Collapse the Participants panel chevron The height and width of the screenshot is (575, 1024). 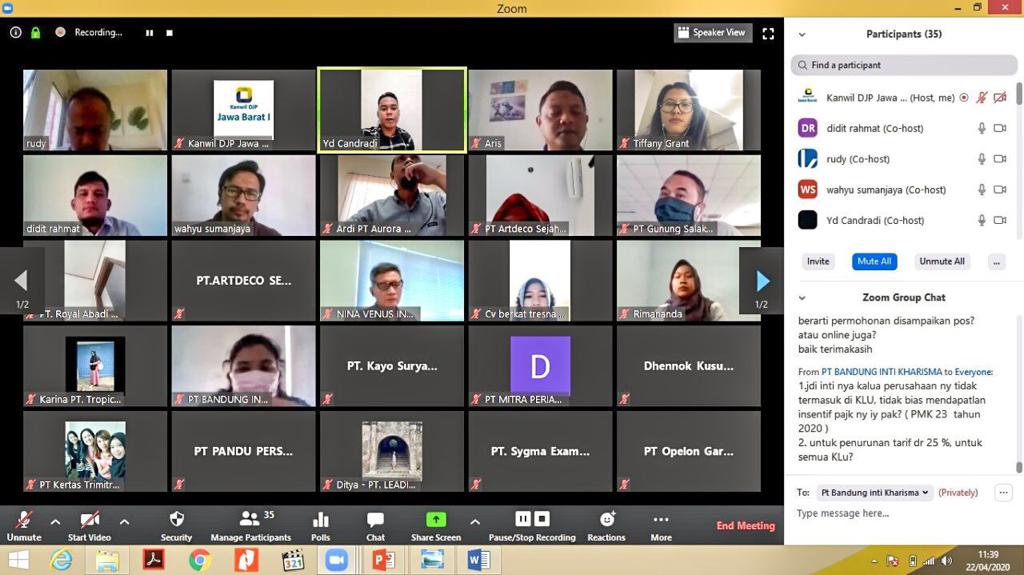[x=802, y=34]
